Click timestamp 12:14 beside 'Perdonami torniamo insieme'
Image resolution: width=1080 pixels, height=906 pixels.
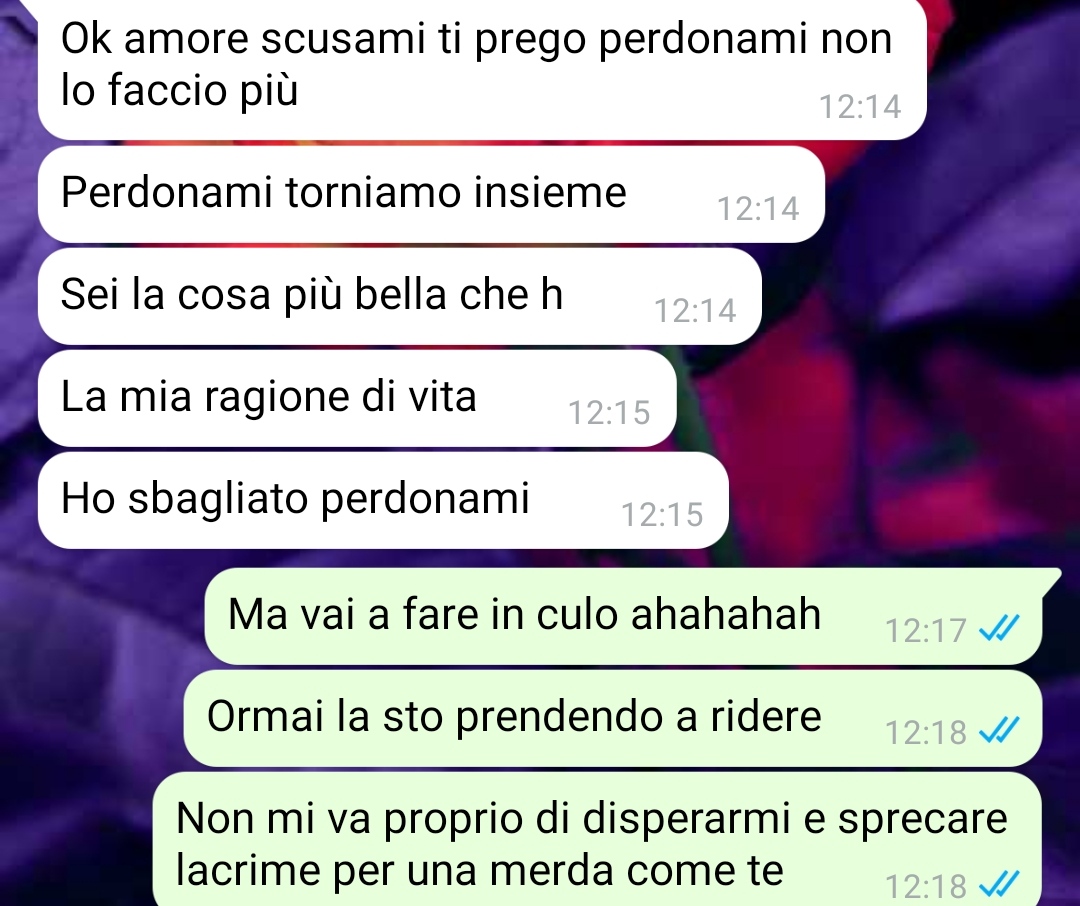758,209
